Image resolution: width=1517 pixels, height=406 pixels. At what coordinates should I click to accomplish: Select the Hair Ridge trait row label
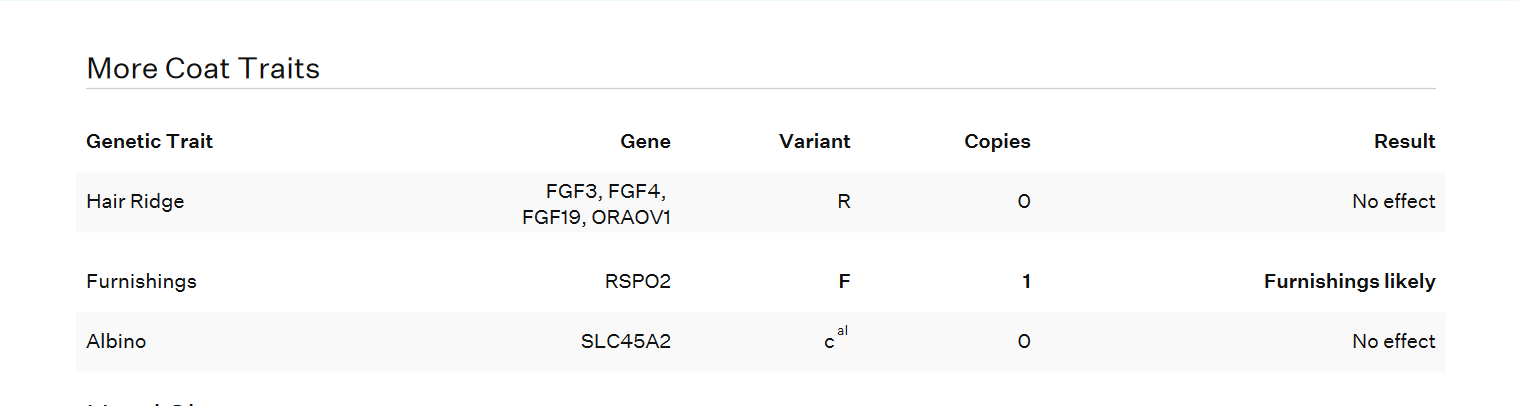[135, 201]
